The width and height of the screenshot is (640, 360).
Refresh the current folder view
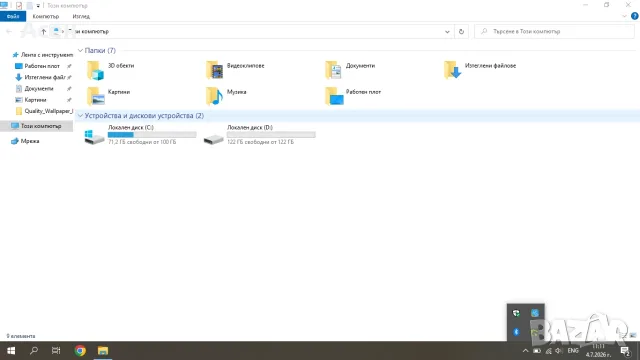tap(461, 31)
